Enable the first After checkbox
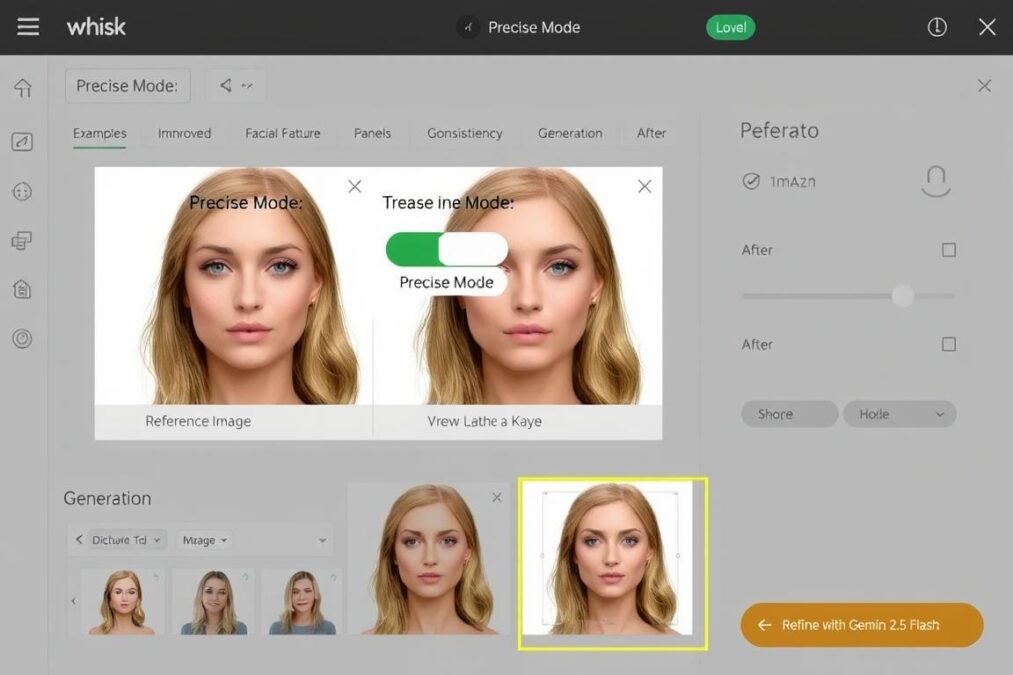 tap(948, 250)
